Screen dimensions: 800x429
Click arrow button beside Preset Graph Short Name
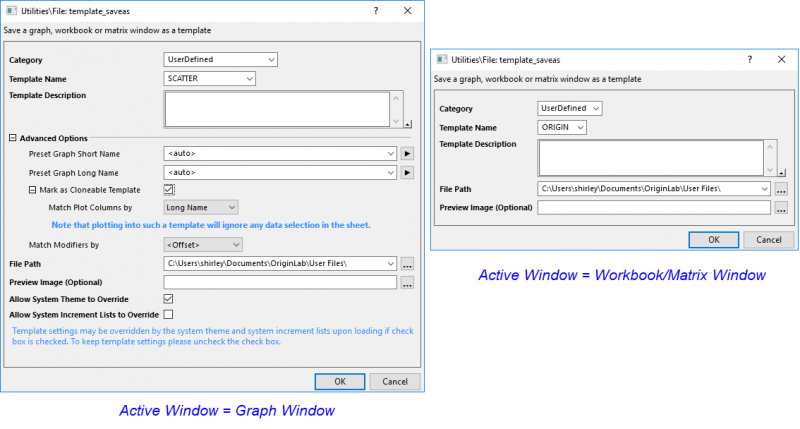(x=407, y=154)
